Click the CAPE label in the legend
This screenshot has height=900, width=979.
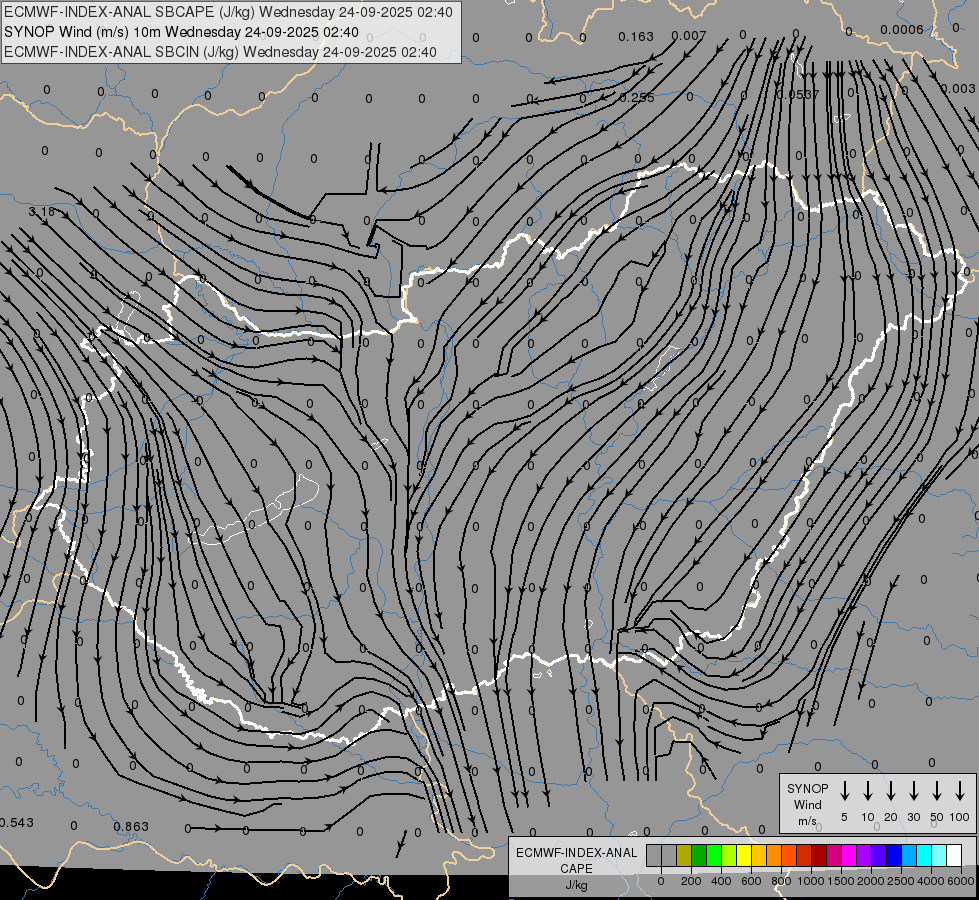point(576,869)
